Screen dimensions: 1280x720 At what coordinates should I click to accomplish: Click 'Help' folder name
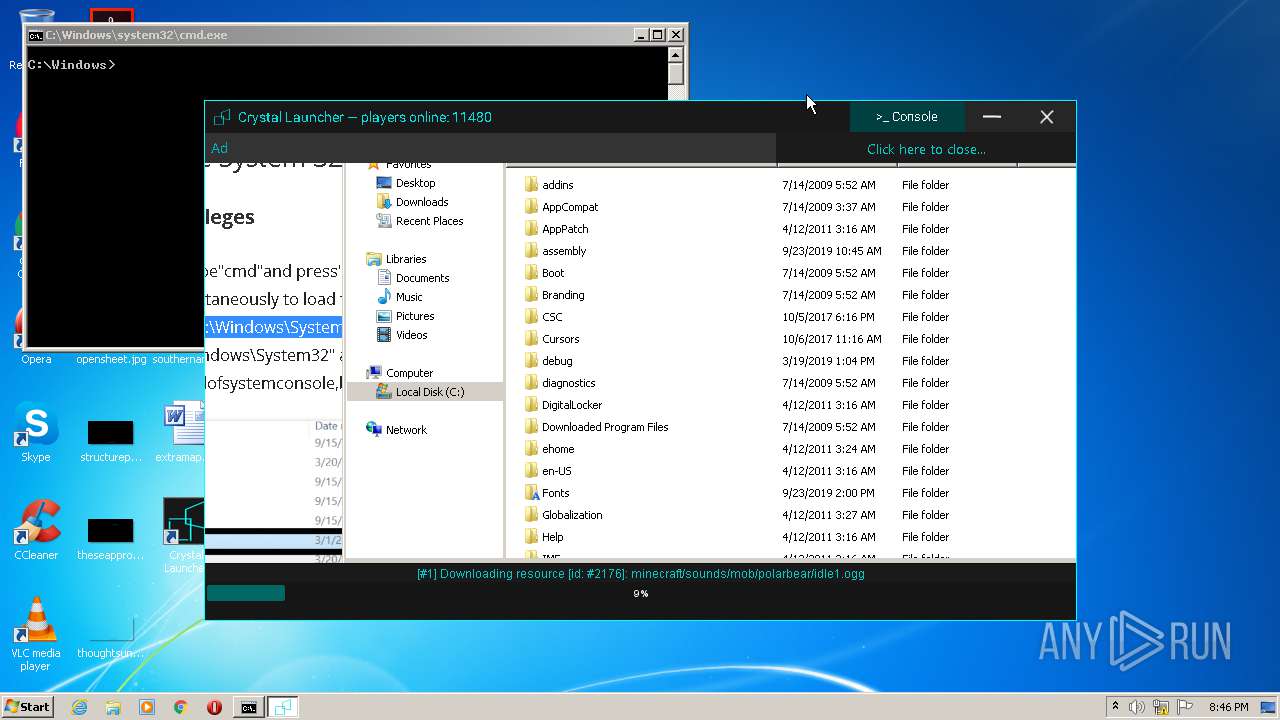pos(553,537)
